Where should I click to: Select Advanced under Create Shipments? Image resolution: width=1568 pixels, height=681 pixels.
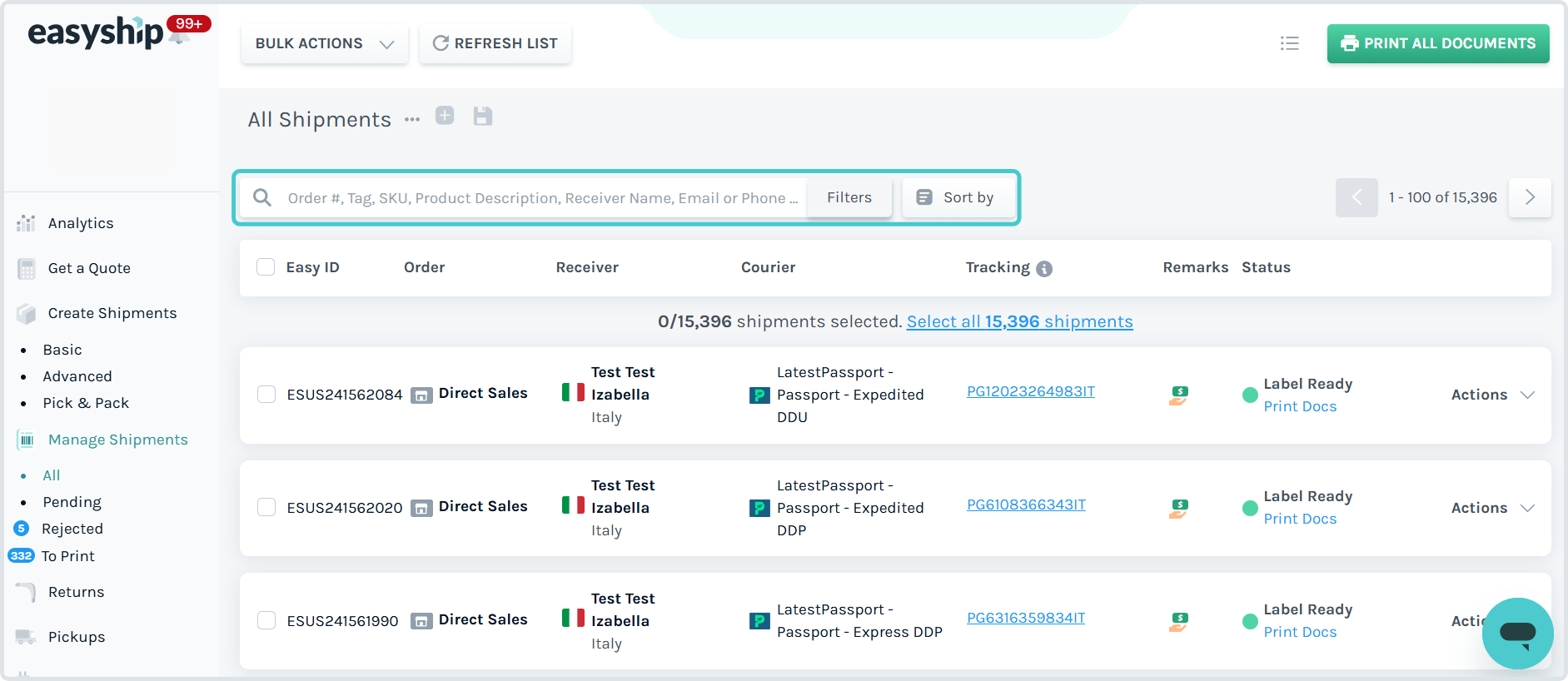click(x=77, y=376)
